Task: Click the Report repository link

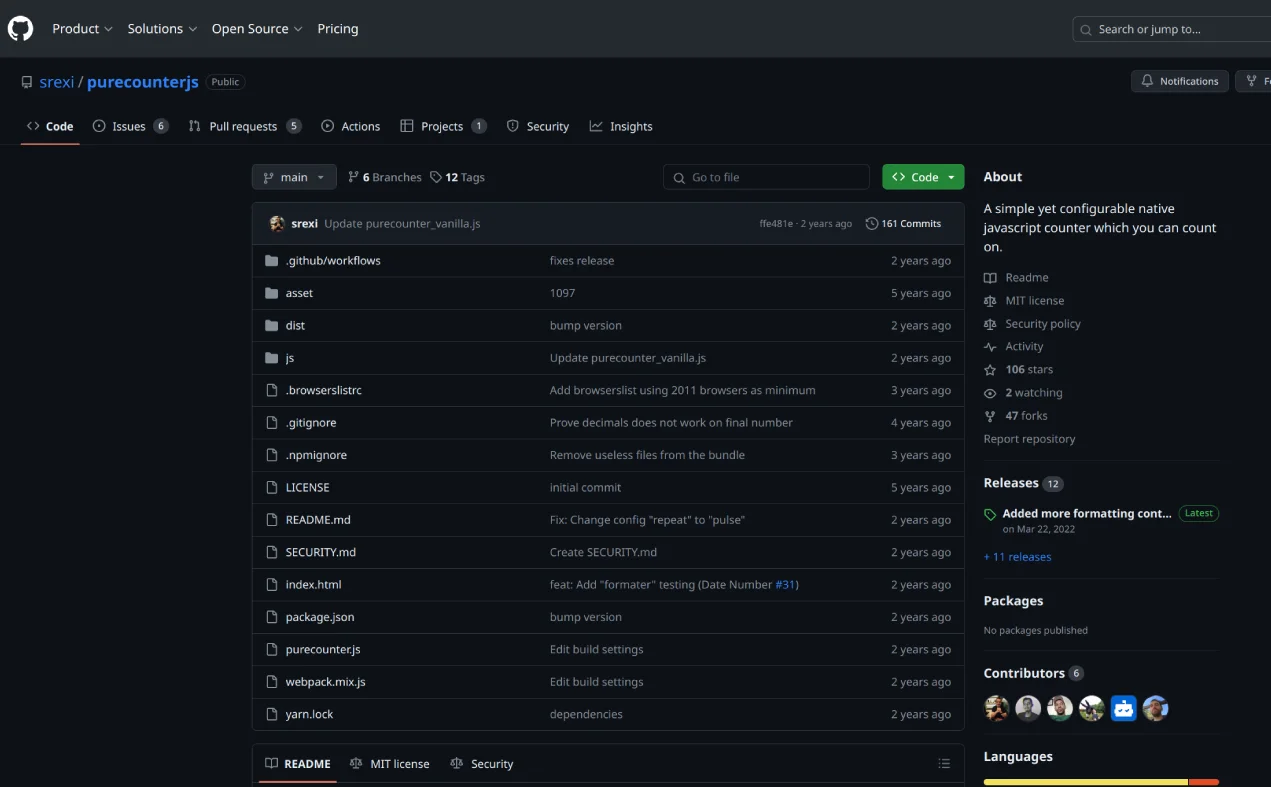Action: (1029, 439)
